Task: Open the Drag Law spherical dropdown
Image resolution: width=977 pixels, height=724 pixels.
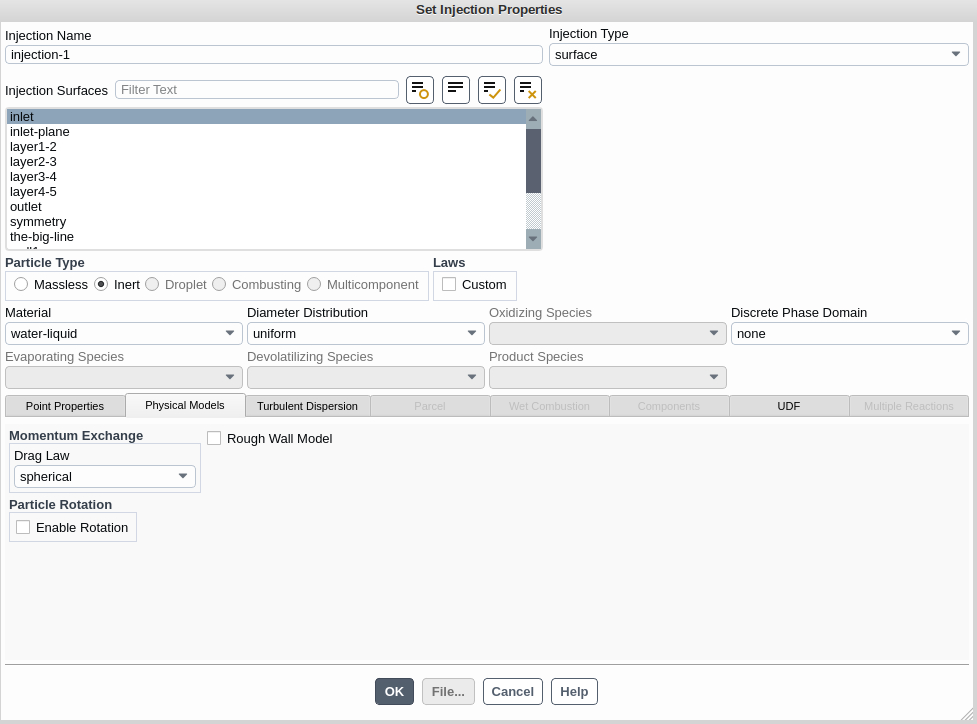Action: click(x=104, y=477)
